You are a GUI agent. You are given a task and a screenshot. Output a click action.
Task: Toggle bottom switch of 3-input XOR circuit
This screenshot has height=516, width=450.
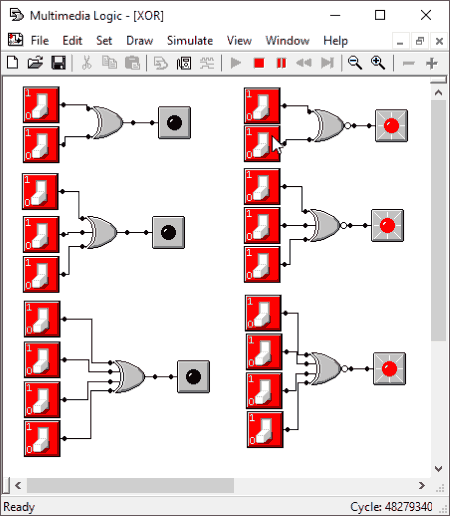pos(41,274)
